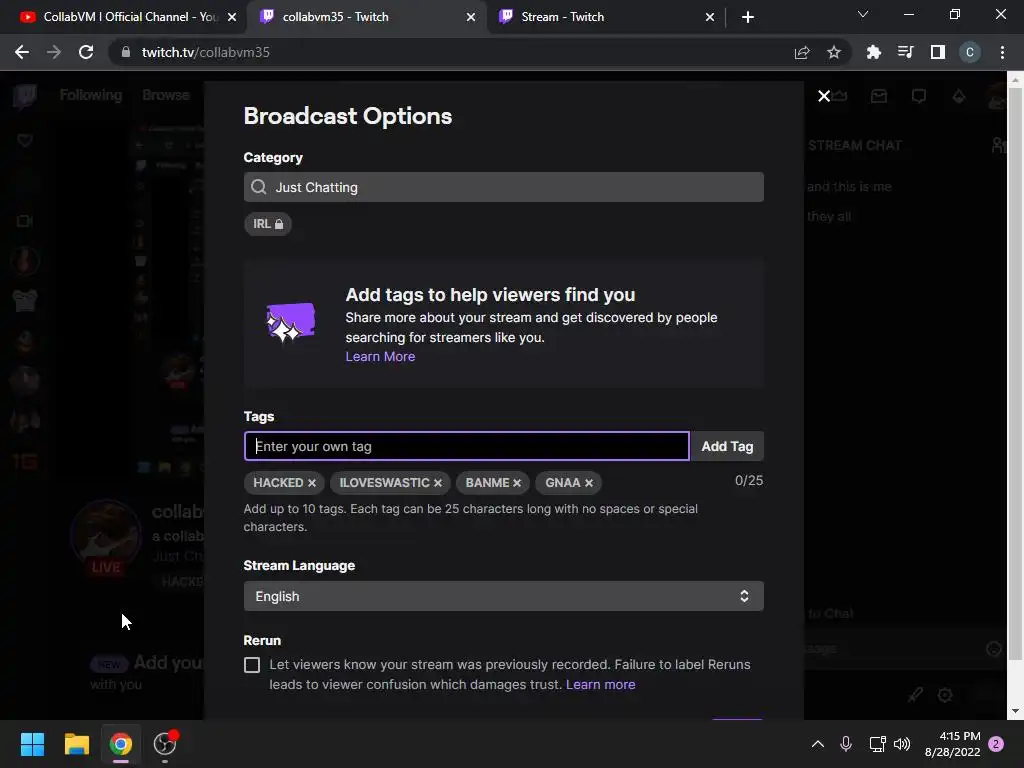The width and height of the screenshot is (1024, 768).
Task: Share this page icon
Action: (801, 52)
